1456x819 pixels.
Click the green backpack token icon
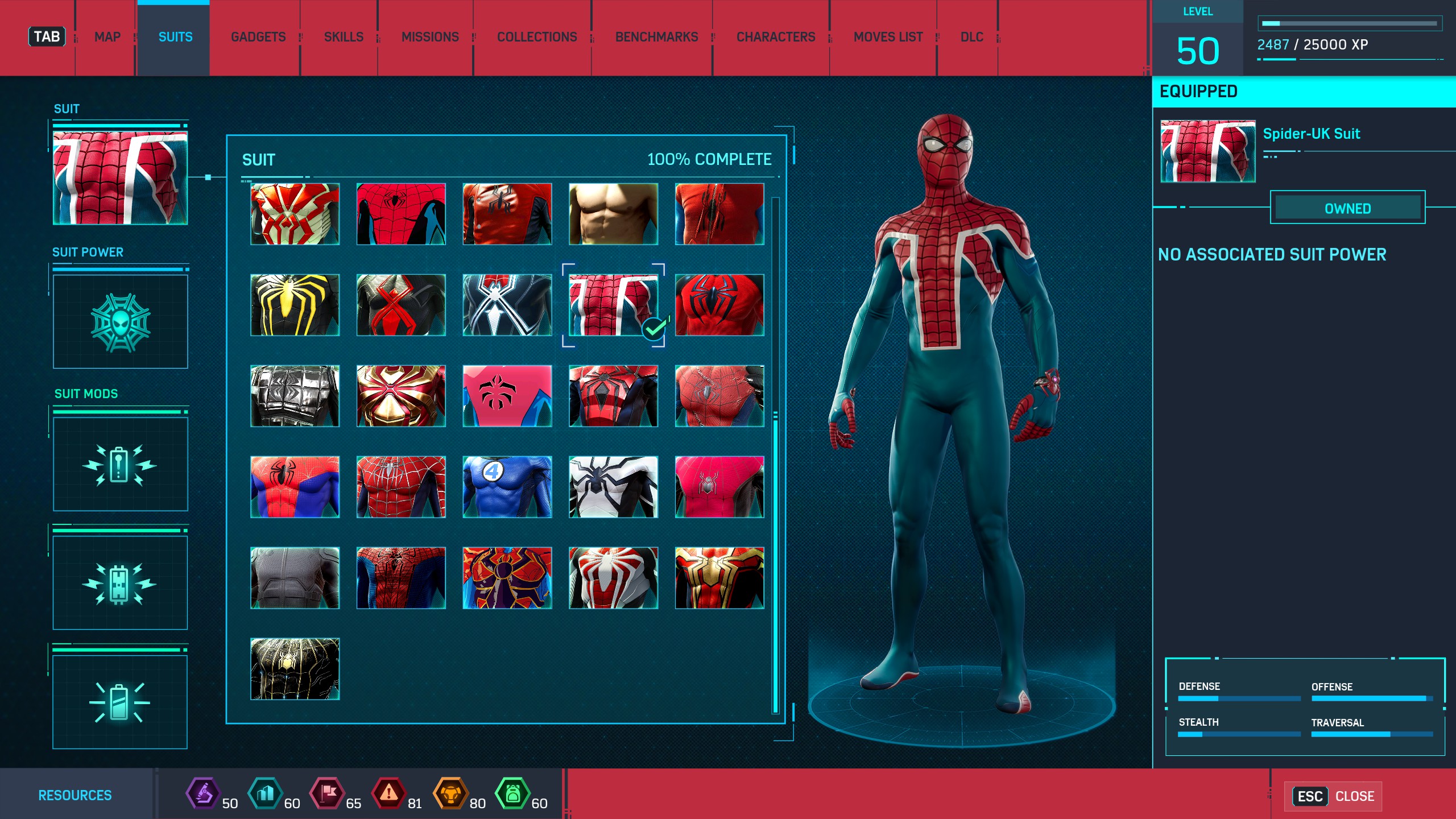tap(512, 793)
